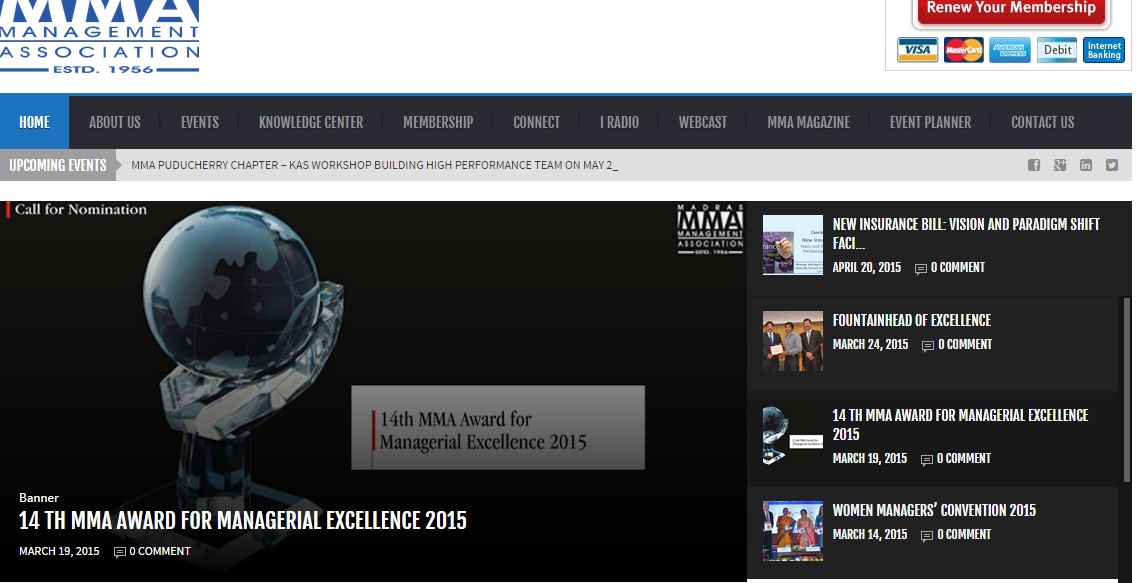Click the Fountainhead of Excellence thumbnail

point(793,341)
